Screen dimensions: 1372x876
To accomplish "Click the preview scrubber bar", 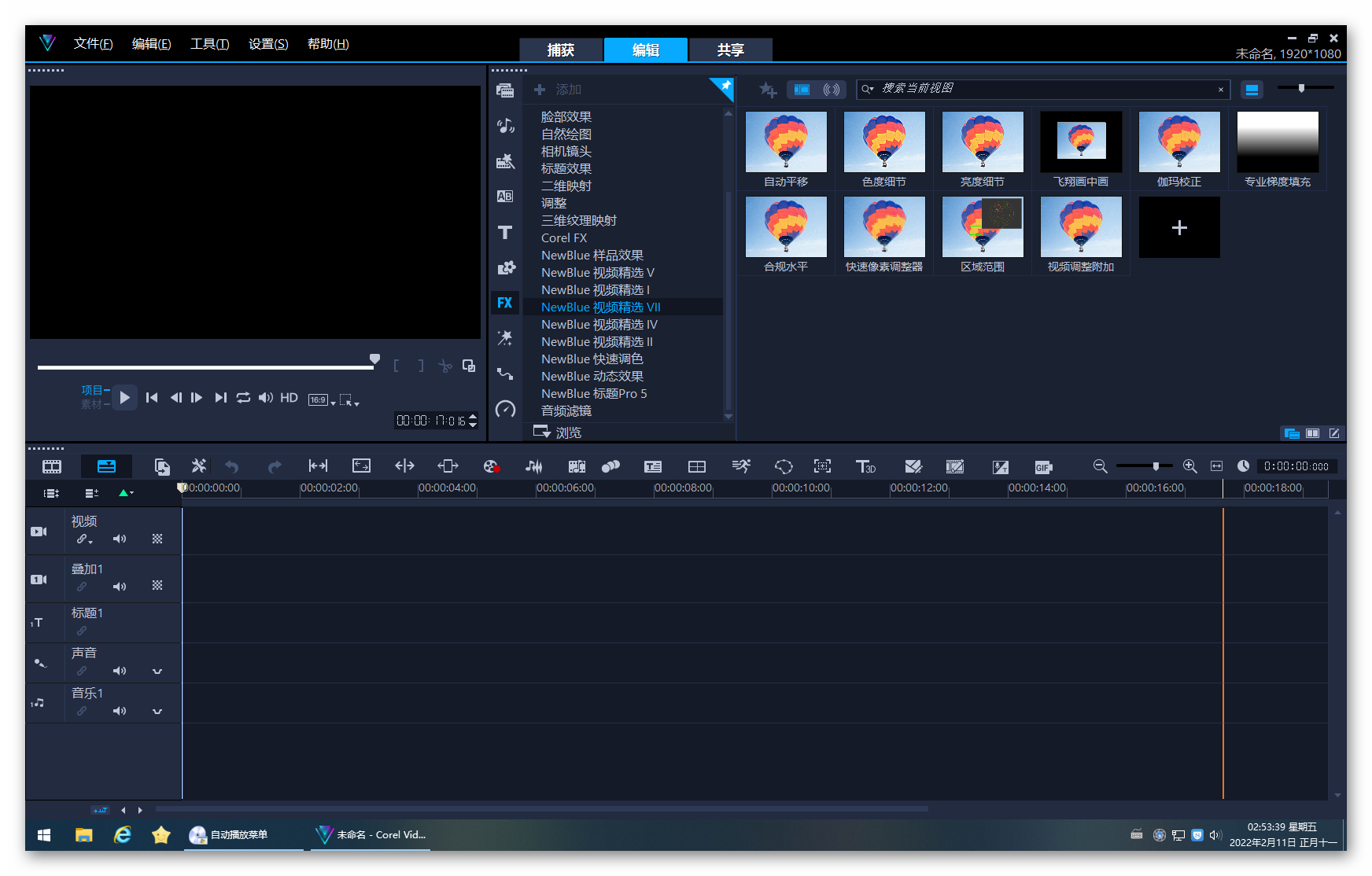I will pyautogui.click(x=205, y=367).
